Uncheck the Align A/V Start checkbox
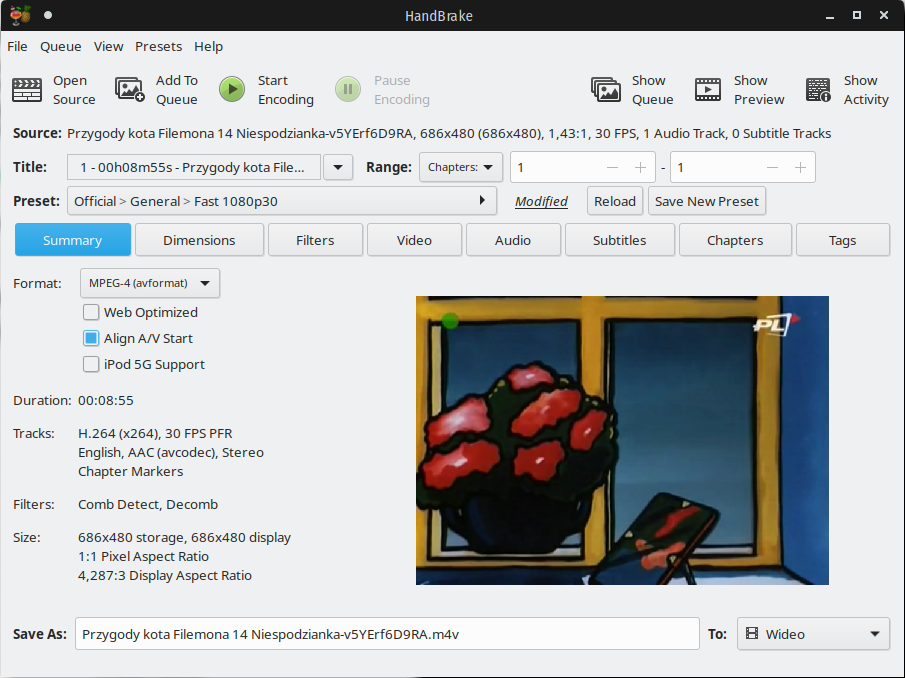This screenshot has width=905, height=678. pos(91,338)
